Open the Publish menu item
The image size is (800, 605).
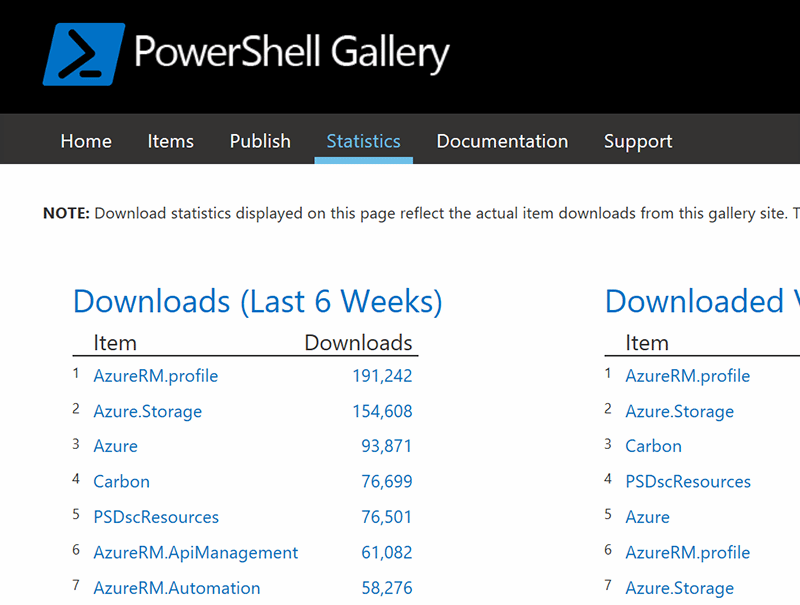(x=260, y=141)
